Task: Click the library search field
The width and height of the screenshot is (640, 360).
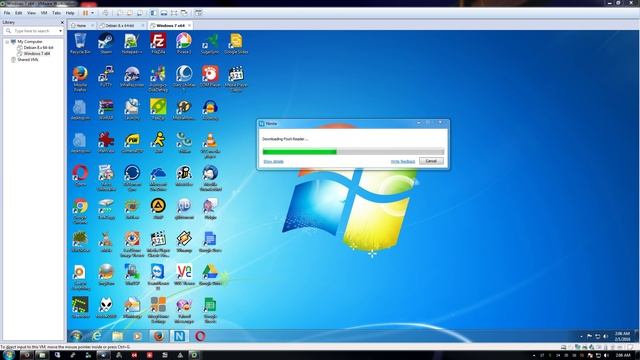Action: coord(33,31)
